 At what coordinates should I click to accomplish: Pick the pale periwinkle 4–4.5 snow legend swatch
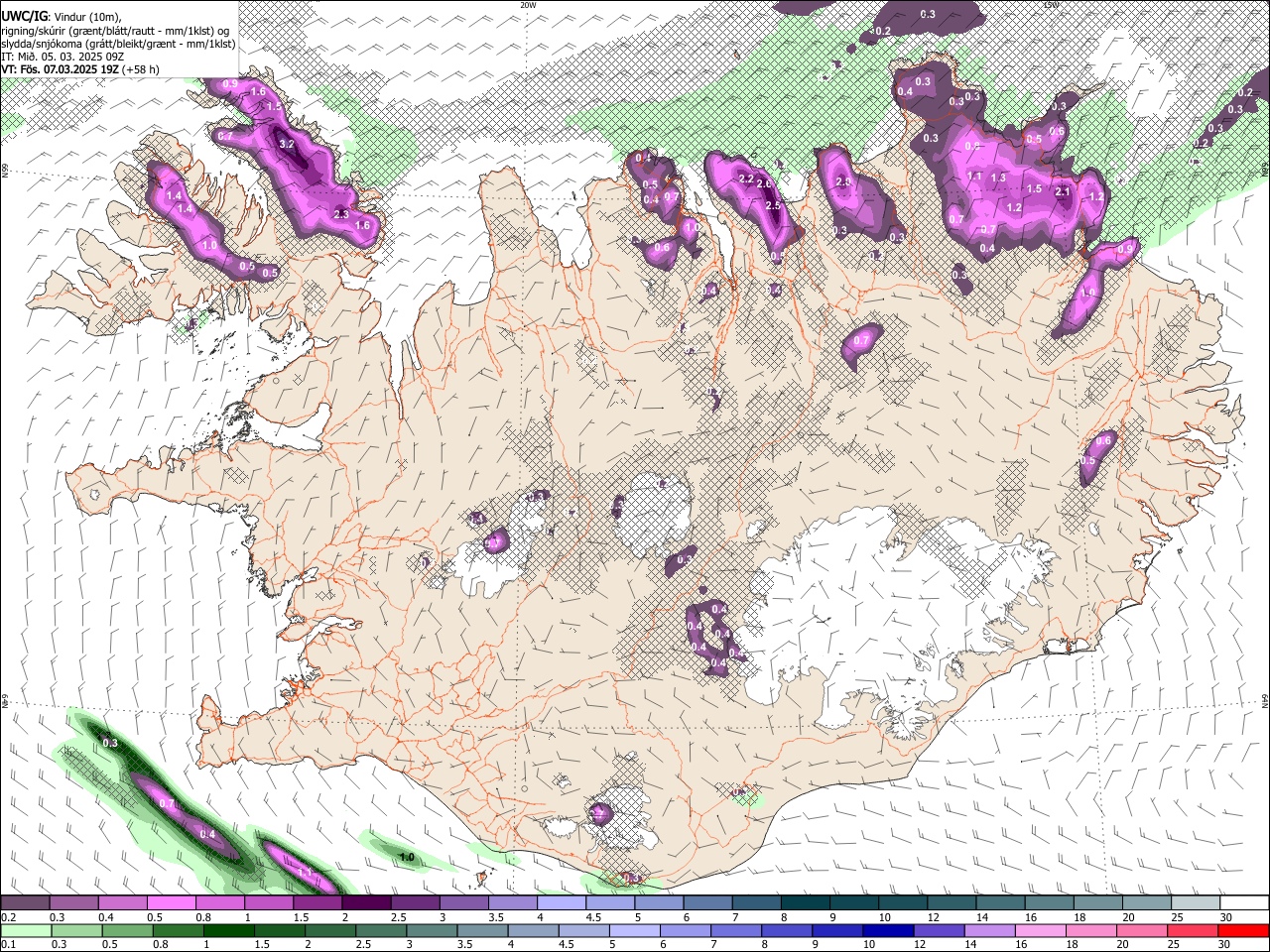(562, 902)
